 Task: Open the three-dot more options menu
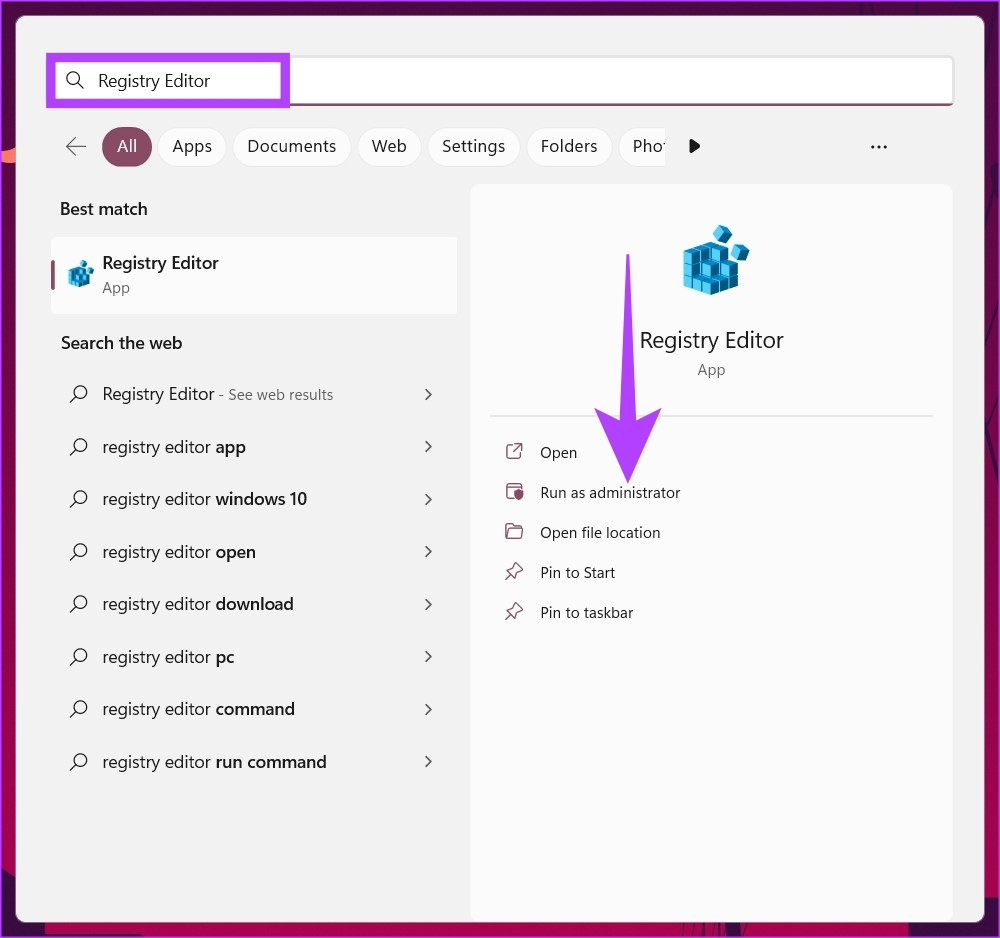(879, 147)
